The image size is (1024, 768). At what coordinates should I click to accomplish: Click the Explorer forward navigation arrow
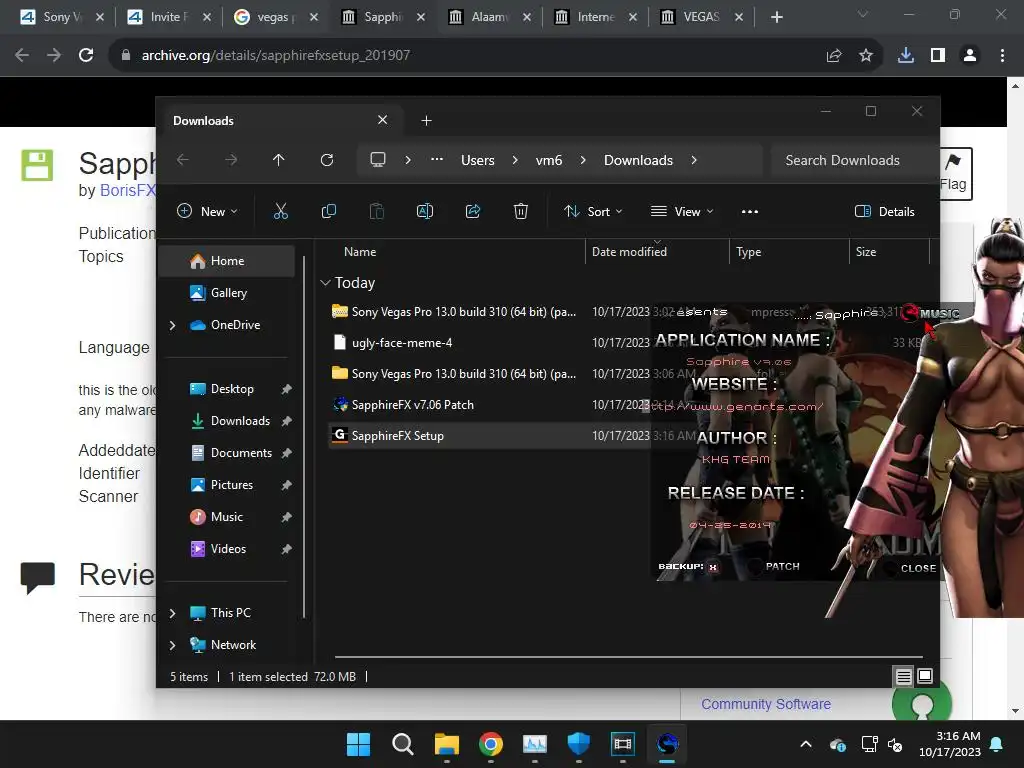[x=231, y=160]
